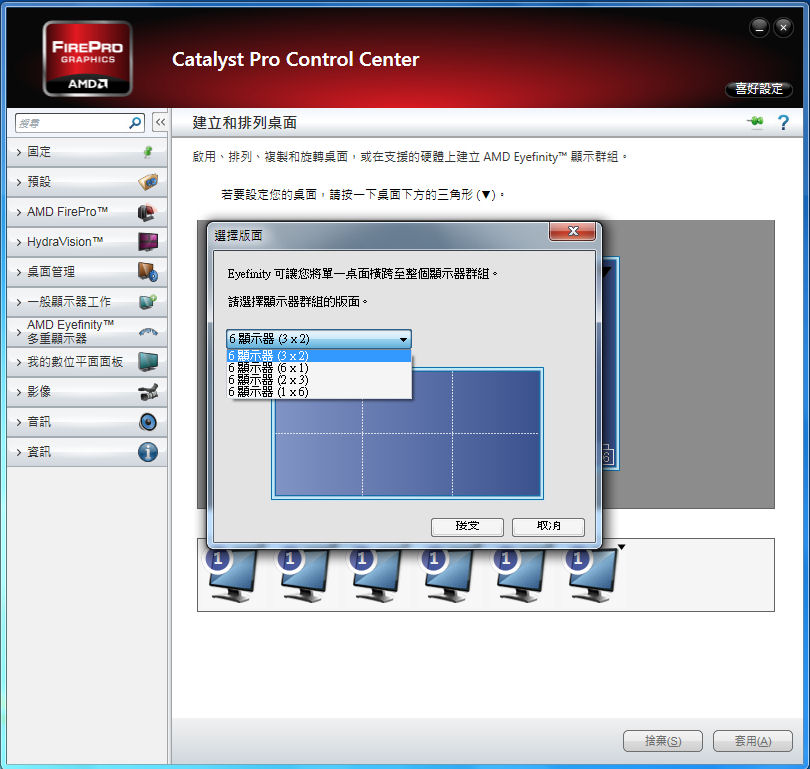Click the 我的數位平面面板 flat panel icon

[x=148, y=362]
